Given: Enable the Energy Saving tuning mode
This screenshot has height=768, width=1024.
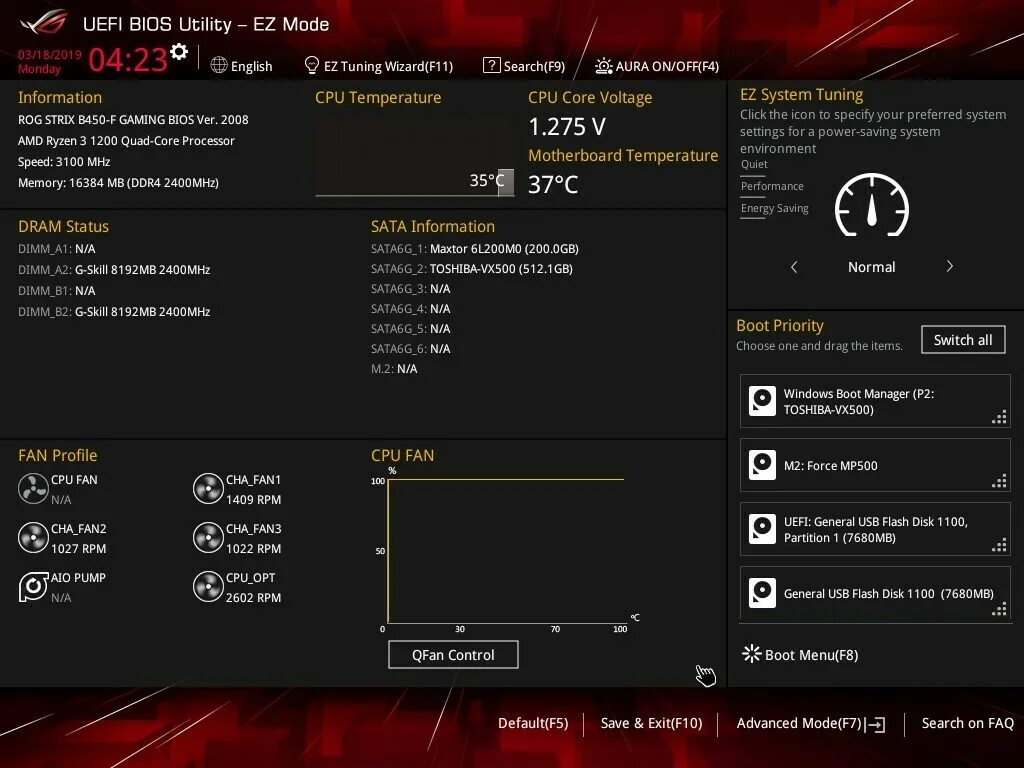Looking at the screenshot, I should [775, 208].
